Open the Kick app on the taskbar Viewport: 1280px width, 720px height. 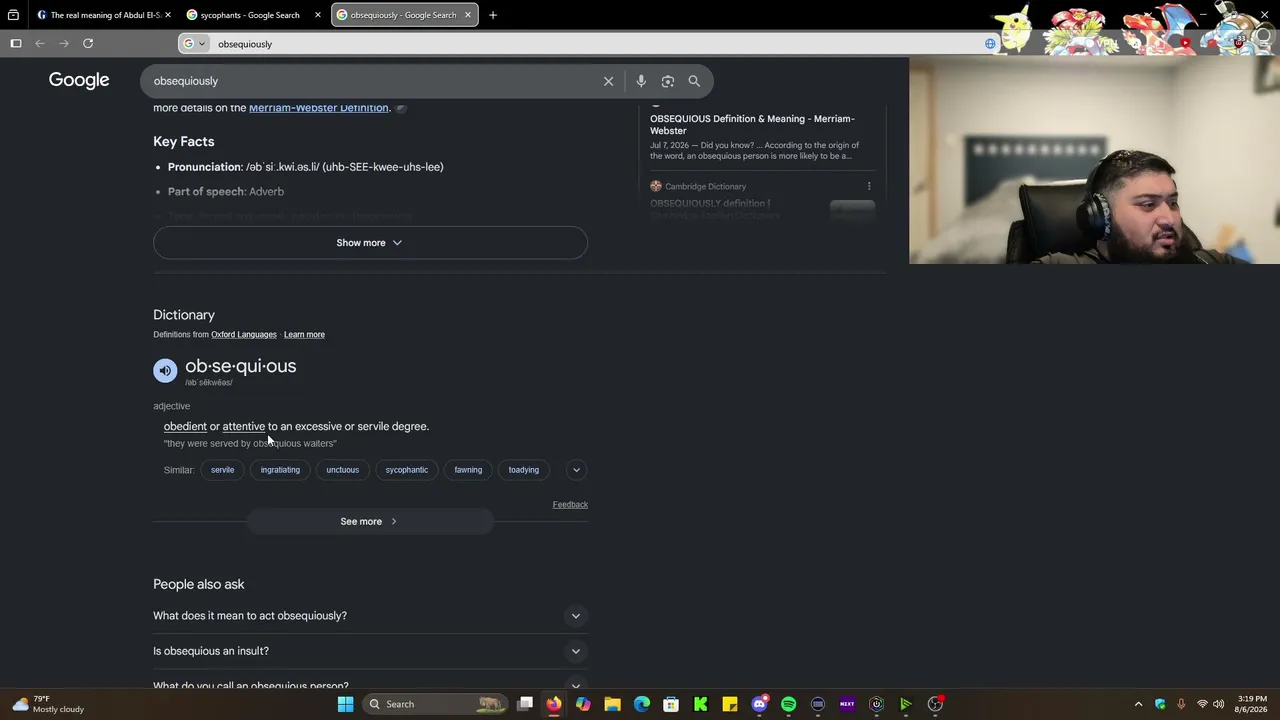point(700,704)
